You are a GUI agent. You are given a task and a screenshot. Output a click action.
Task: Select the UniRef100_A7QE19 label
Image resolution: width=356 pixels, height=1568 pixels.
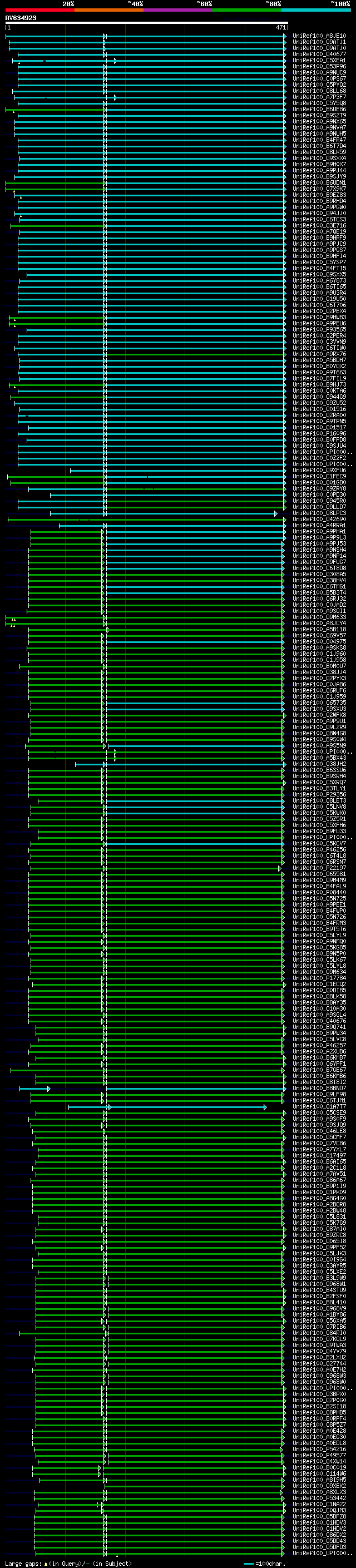pos(319,231)
